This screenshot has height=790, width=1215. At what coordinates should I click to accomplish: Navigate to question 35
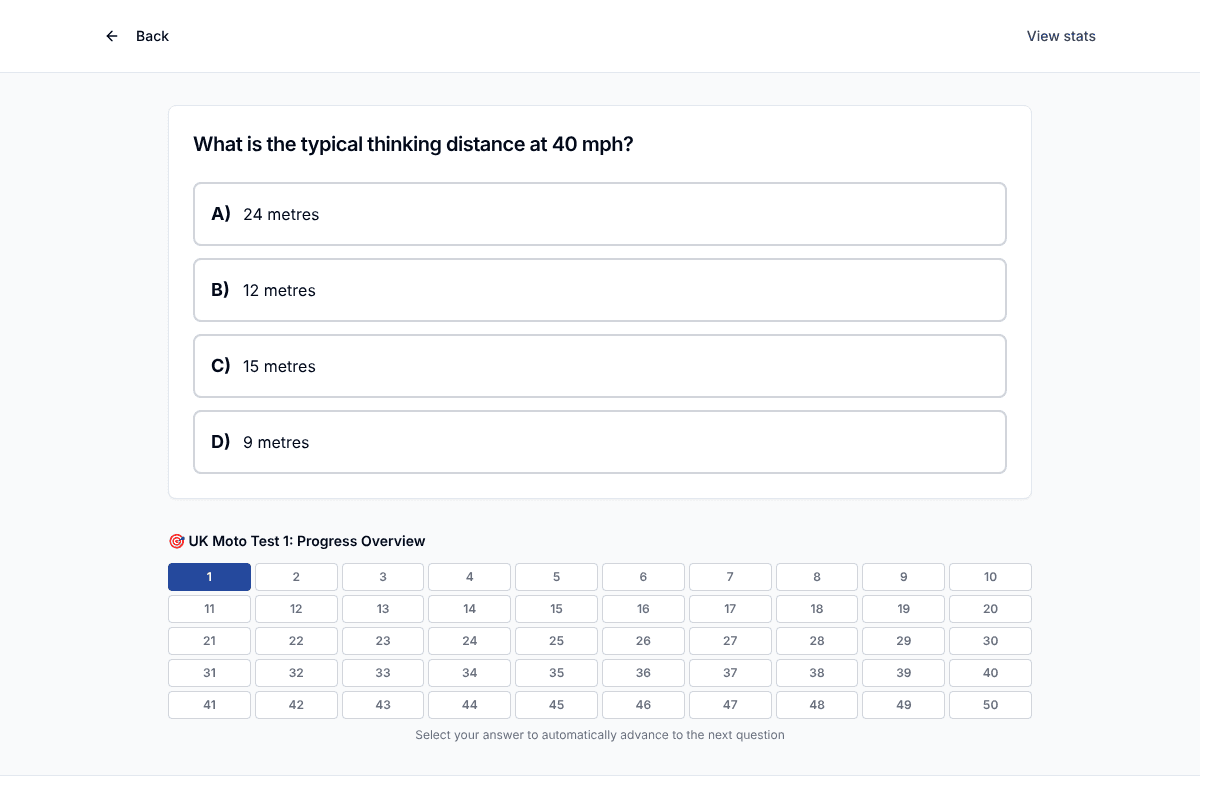[x=556, y=673]
